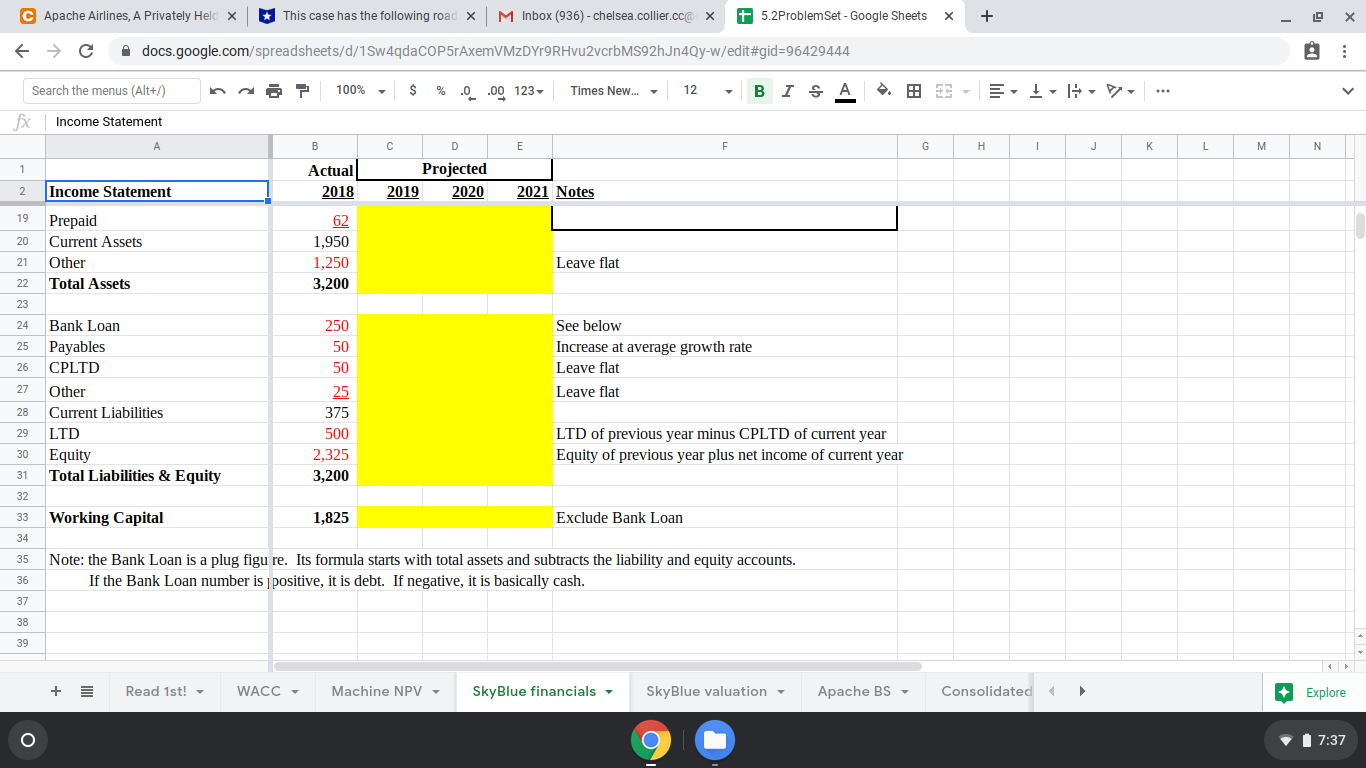Click the Search the menus box
Screen dimensions: 1366x768
click(x=111, y=90)
